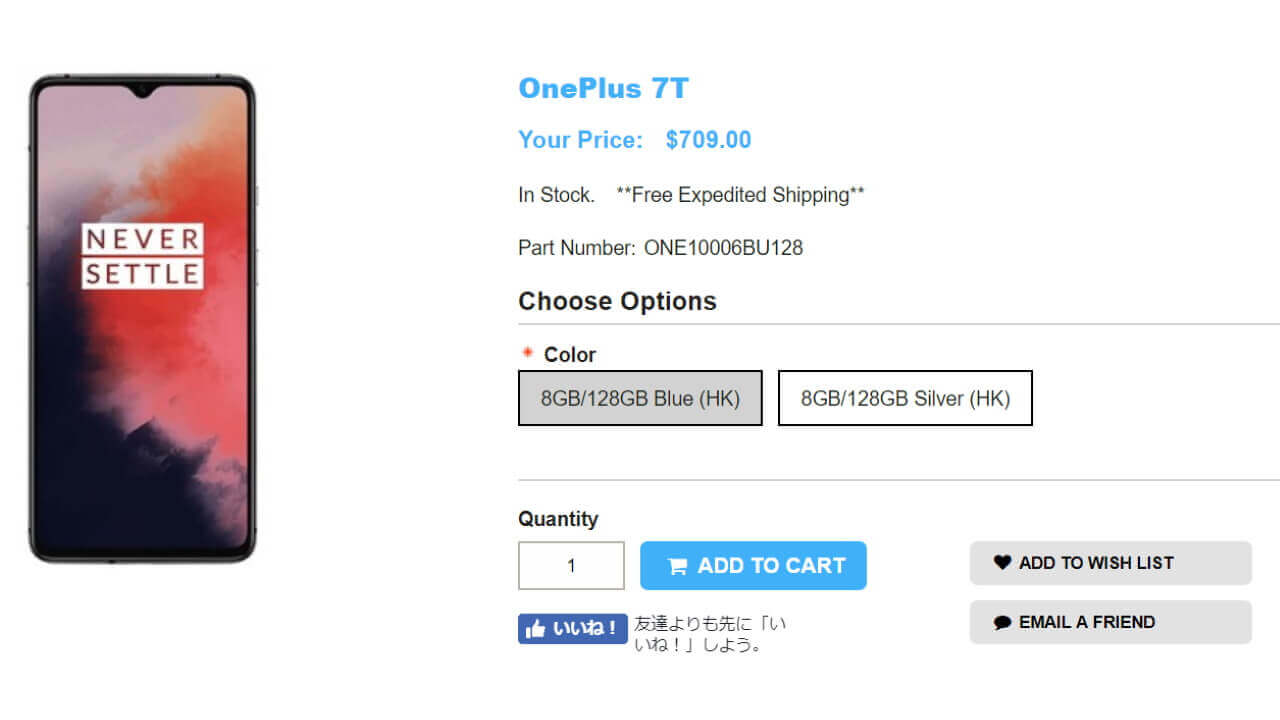Click the Facebook thumbs-up icon
The width and height of the screenshot is (1280, 720).
click(536, 629)
